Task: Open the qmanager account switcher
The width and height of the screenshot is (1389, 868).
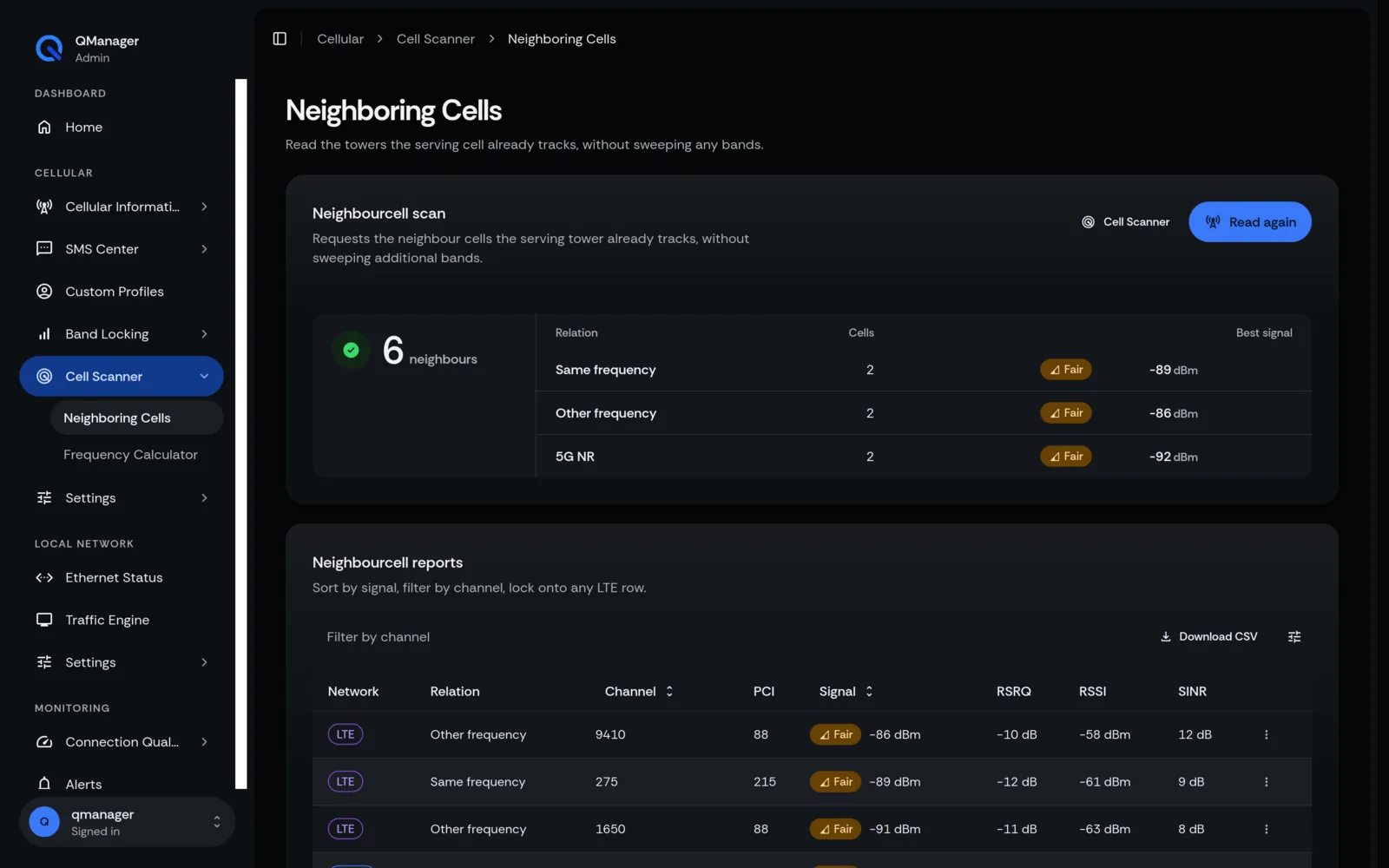Action: point(127,822)
